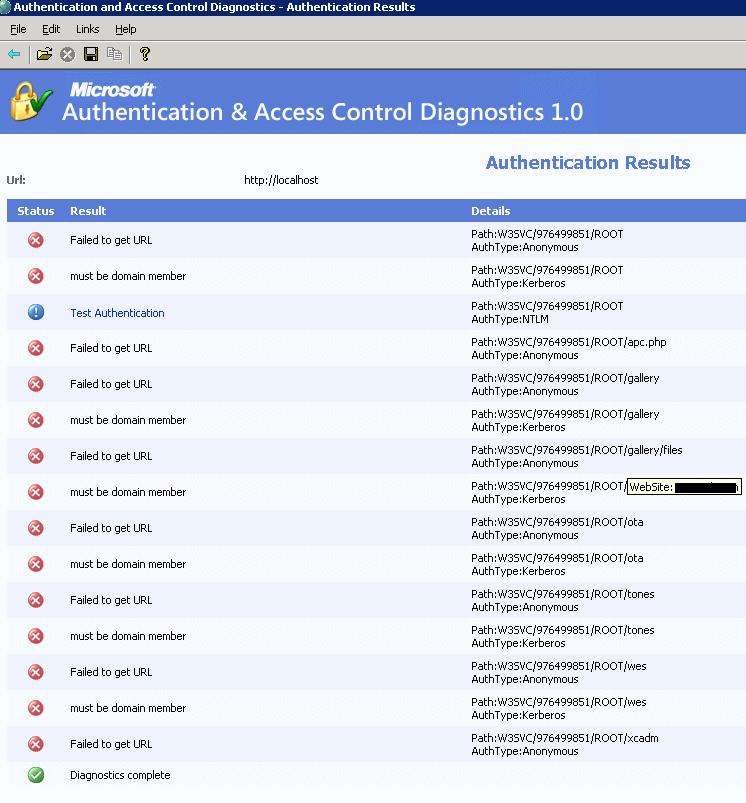Click the back arrow toolbar icon
Screen dimensions: 746x803
(14, 54)
